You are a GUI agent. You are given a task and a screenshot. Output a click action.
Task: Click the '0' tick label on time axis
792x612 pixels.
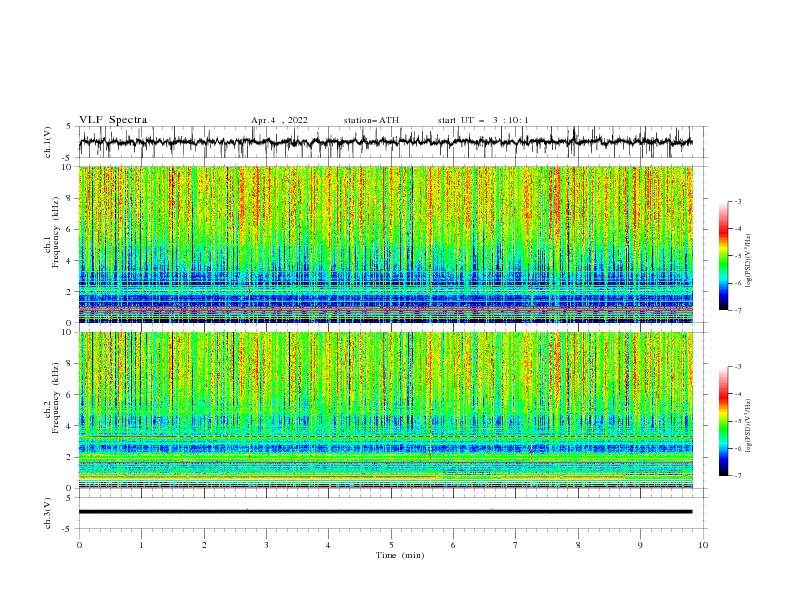point(79,545)
